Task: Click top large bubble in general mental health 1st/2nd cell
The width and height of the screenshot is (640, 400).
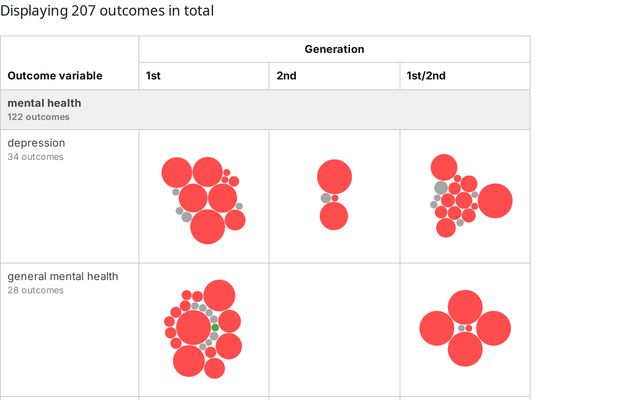Action: [465, 307]
